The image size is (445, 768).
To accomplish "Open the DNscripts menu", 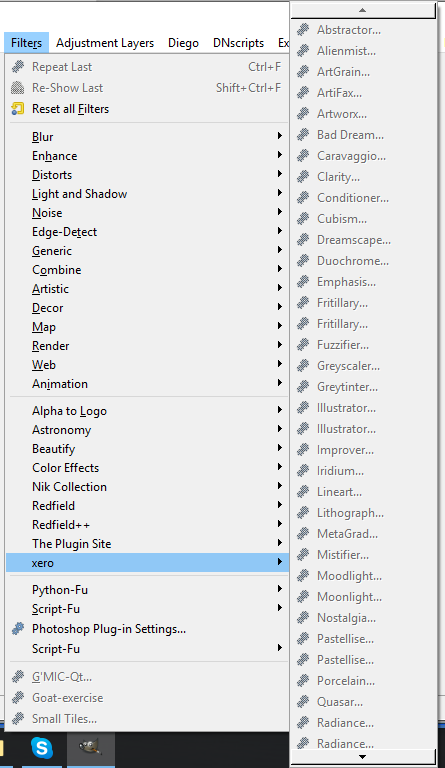I will [238, 43].
